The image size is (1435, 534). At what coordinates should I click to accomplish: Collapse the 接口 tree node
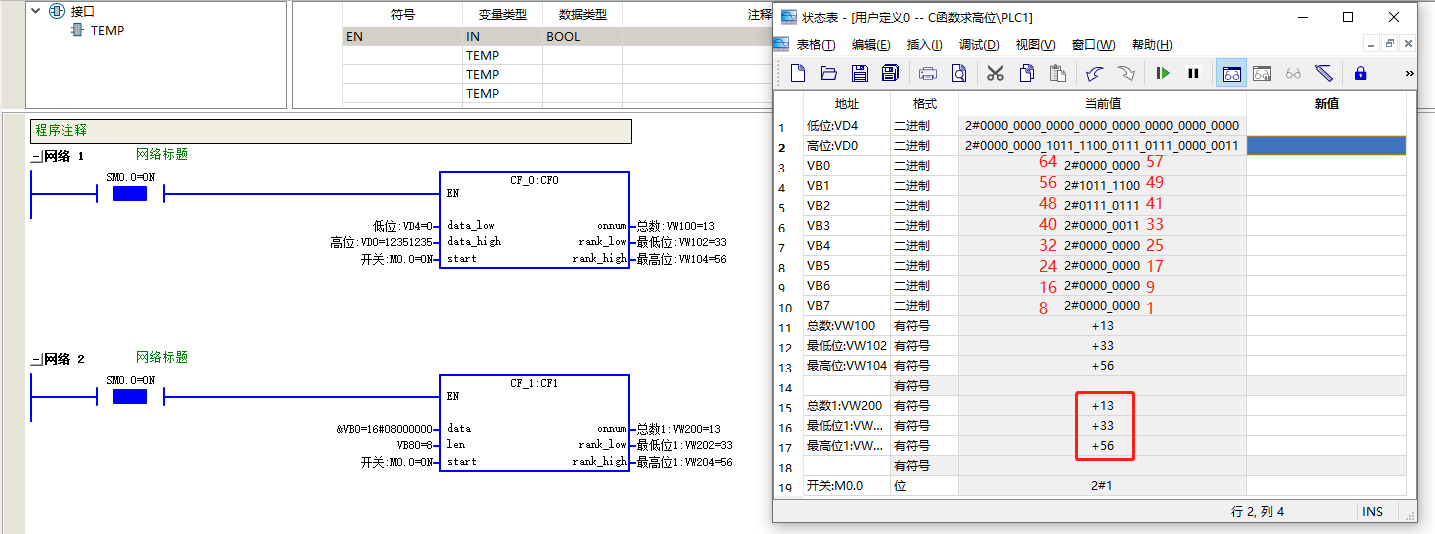(37, 11)
